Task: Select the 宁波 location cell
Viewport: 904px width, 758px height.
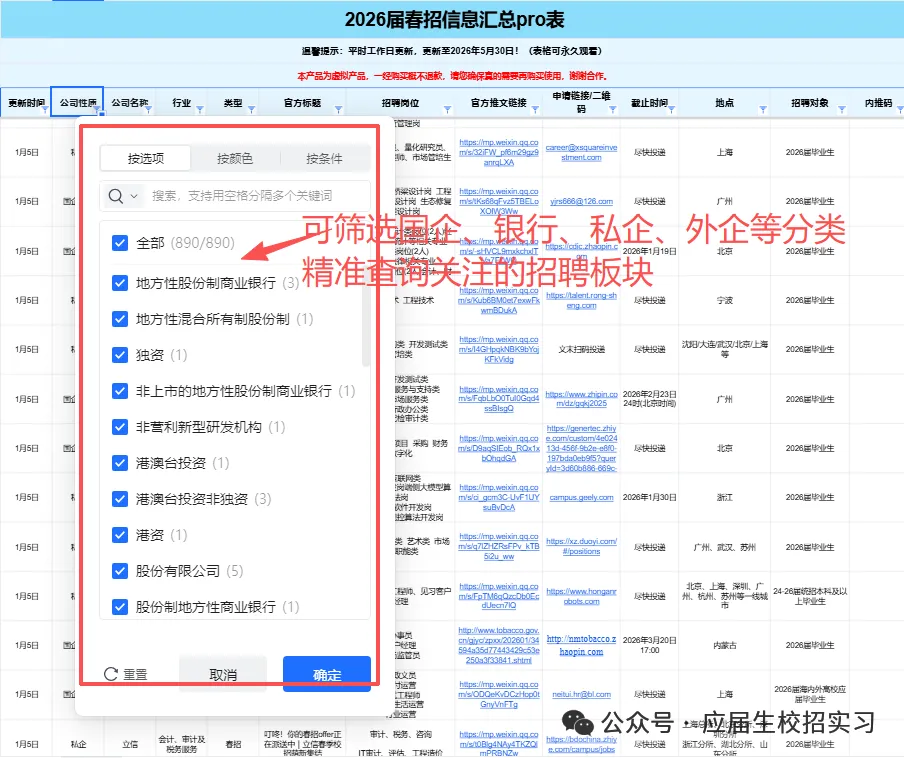Action: click(725, 300)
